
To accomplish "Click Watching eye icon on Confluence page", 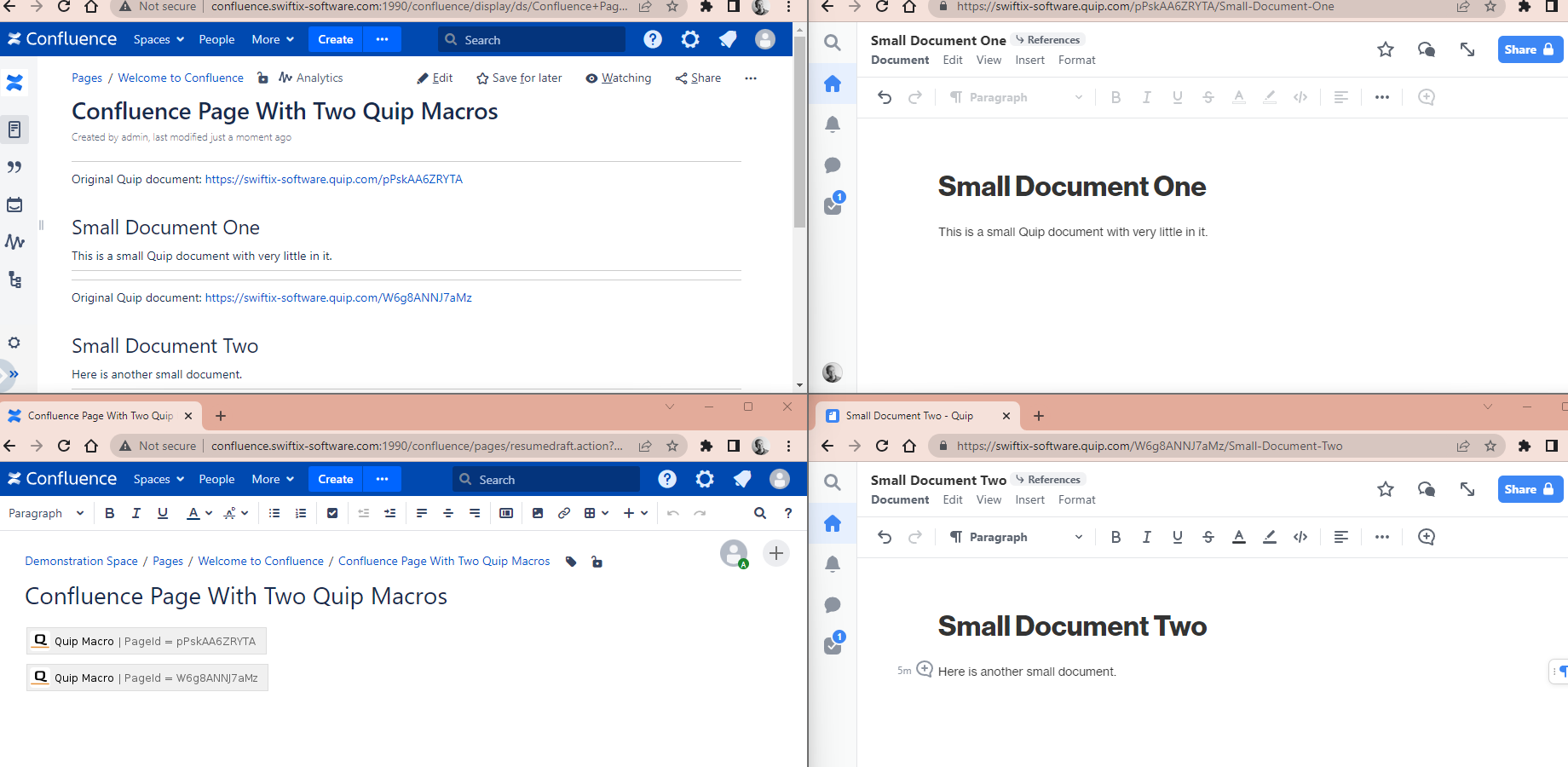I will pos(591,78).
